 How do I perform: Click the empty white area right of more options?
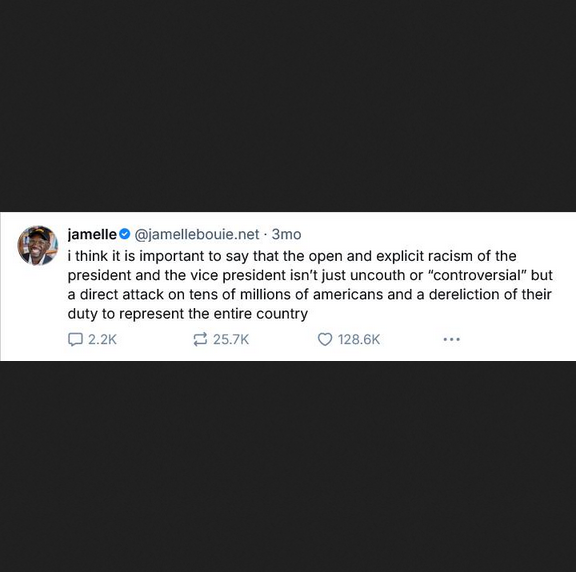pos(518,339)
